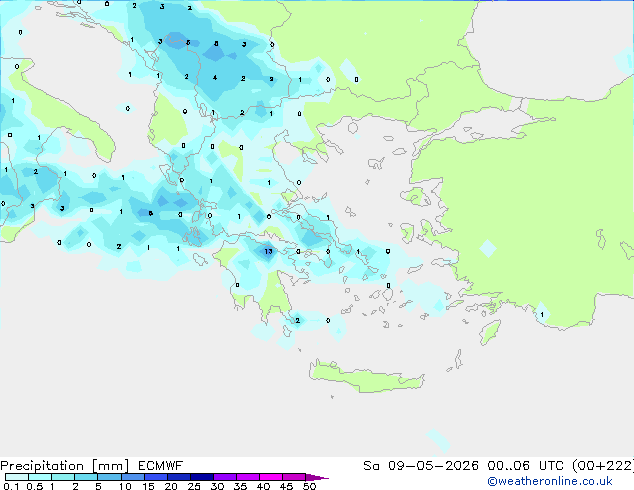Click the "0.1" legend scale label
This screenshot has width=634, height=490.
click(11, 486)
